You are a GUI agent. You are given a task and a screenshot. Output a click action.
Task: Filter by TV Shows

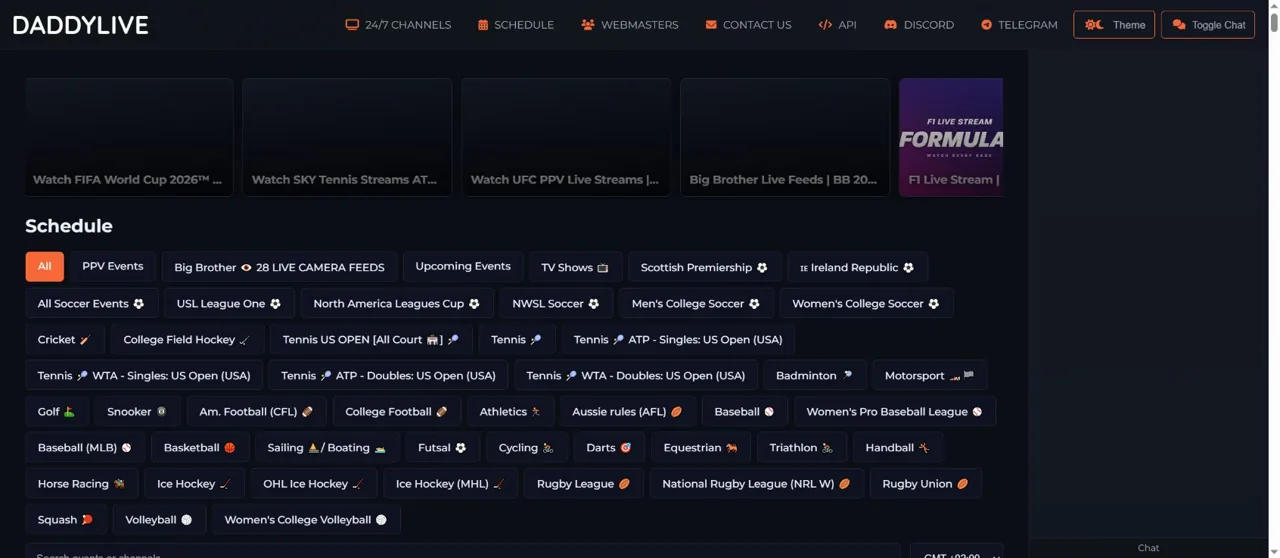pyautogui.click(x=576, y=267)
